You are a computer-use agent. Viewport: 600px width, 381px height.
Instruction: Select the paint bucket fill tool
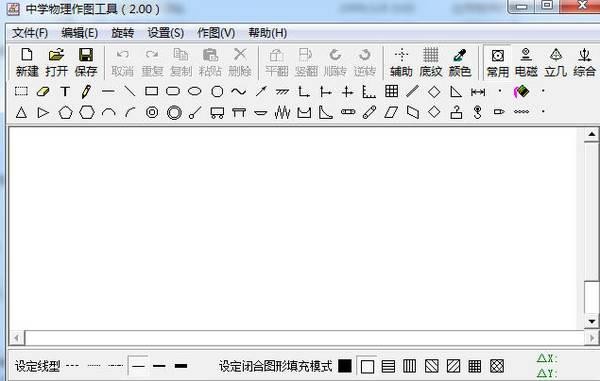[521, 91]
